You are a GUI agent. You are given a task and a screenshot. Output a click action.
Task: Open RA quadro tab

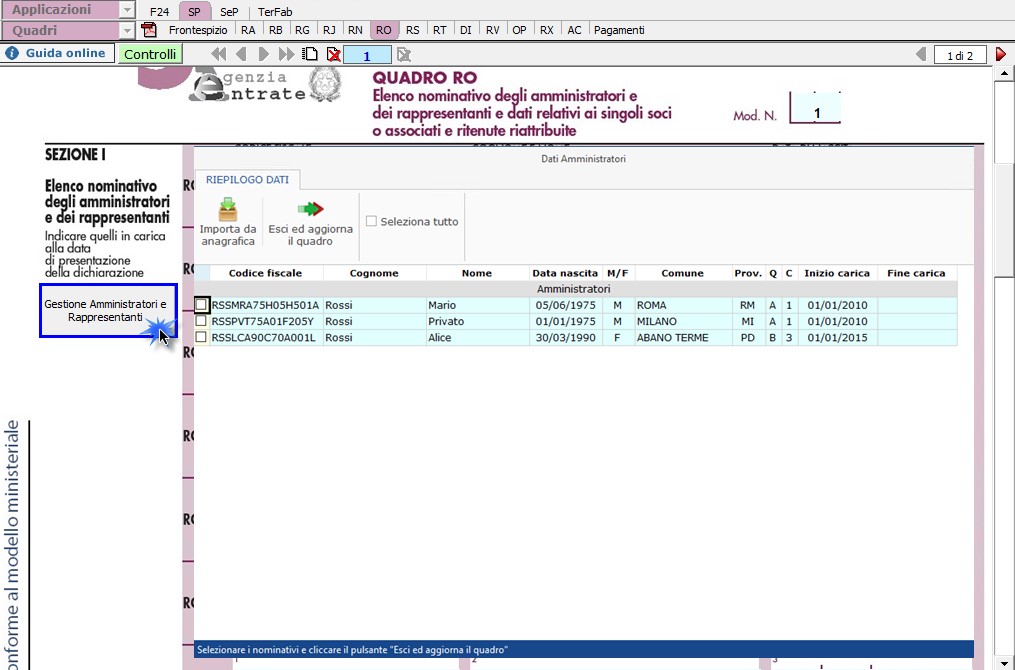248,30
